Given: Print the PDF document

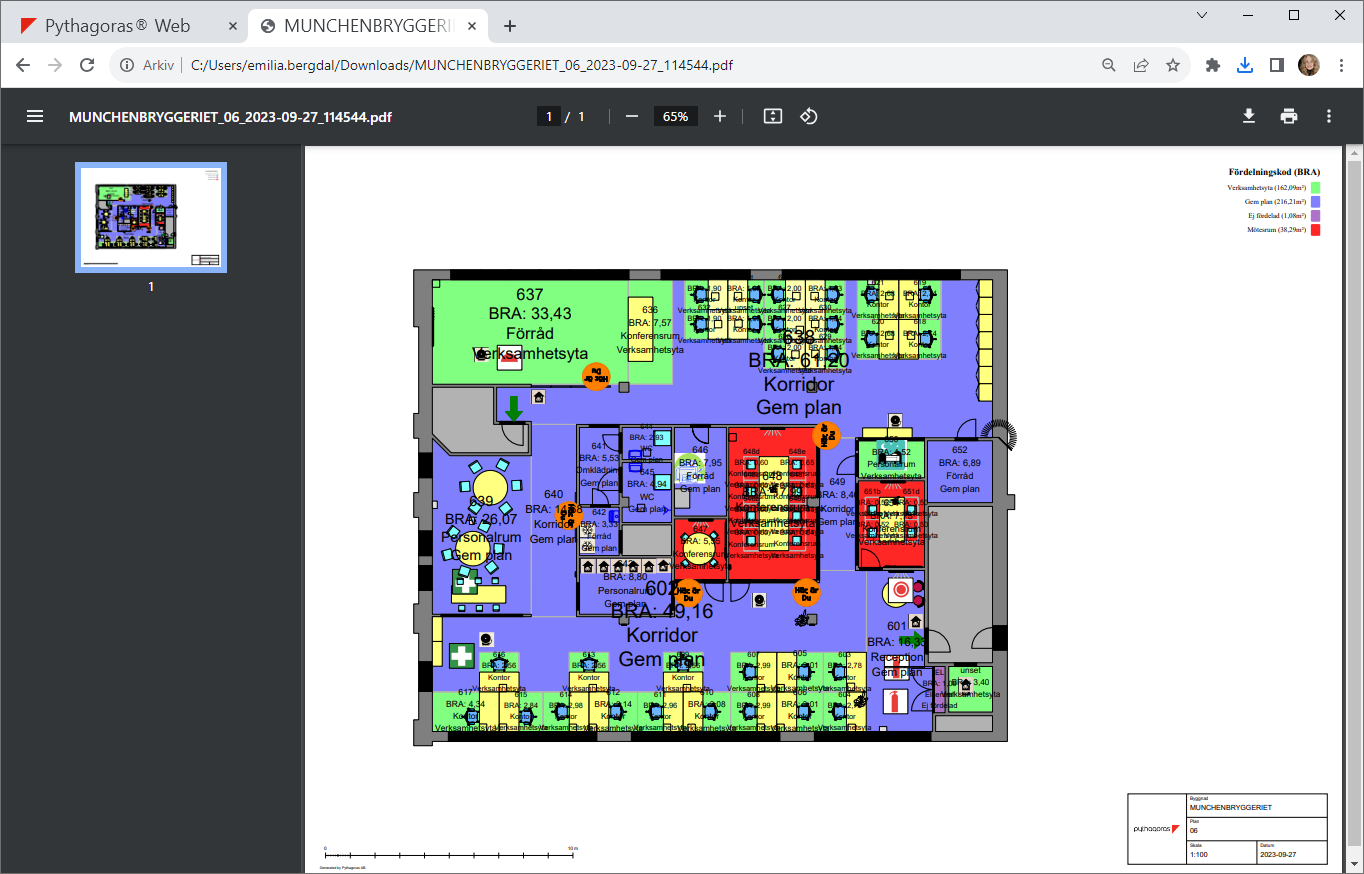Looking at the screenshot, I should (x=1289, y=116).
